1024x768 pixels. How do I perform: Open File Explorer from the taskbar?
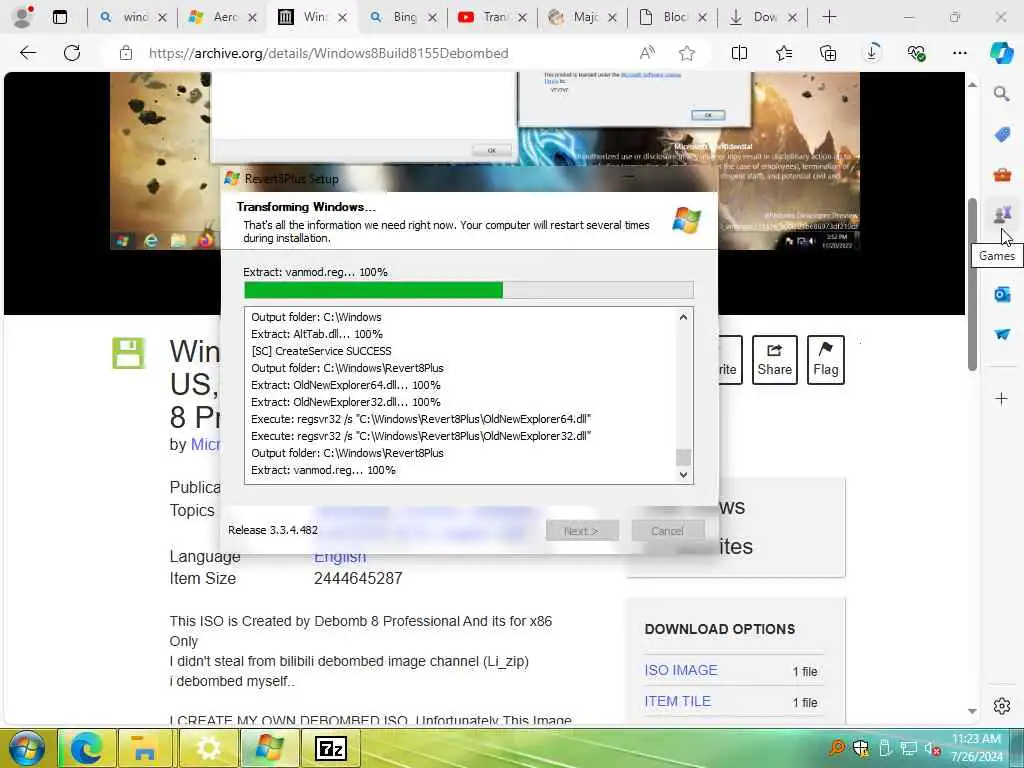pos(144,748)
